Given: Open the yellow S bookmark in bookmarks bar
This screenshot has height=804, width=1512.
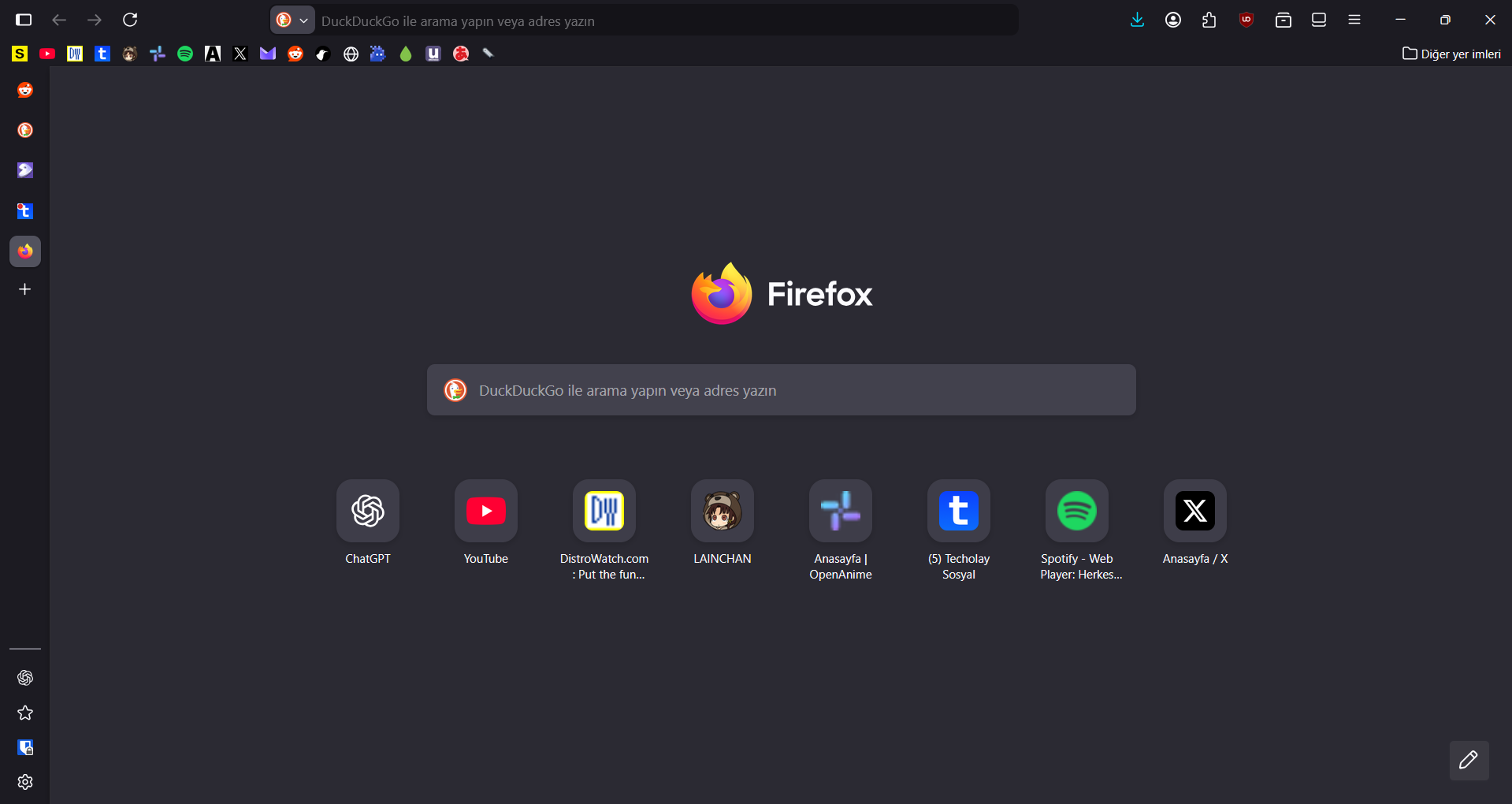Looking at the screenshot, I should tap(20, 54).
